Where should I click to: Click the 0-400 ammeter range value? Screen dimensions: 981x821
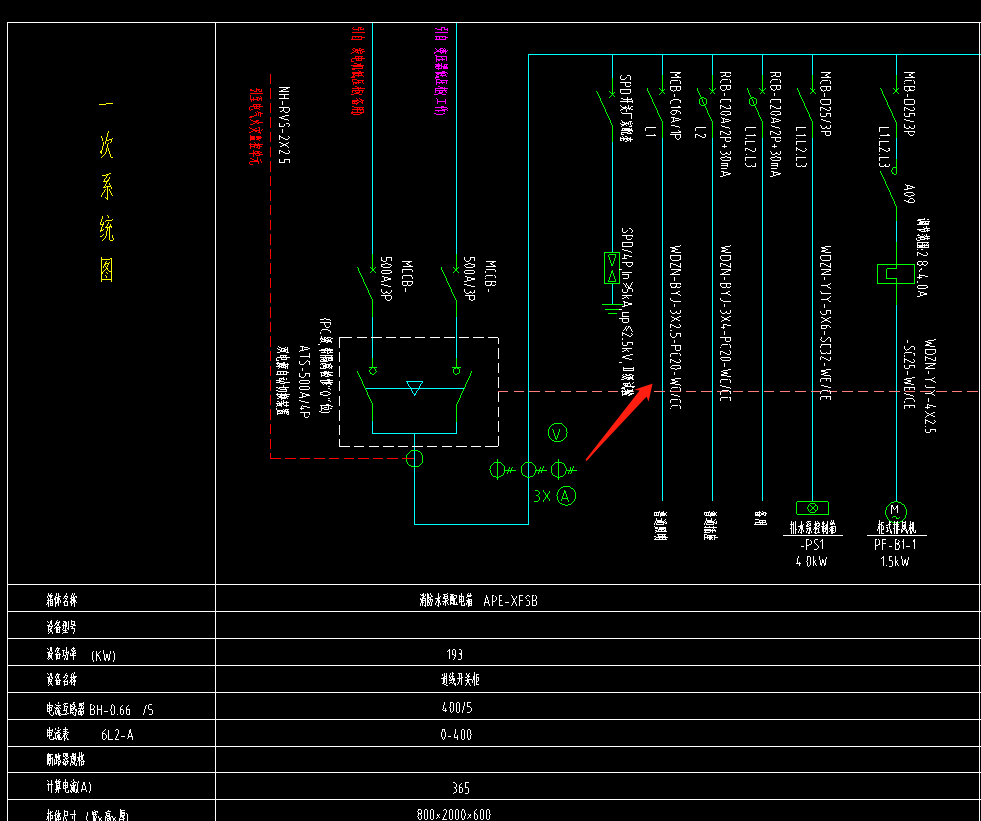456,735
